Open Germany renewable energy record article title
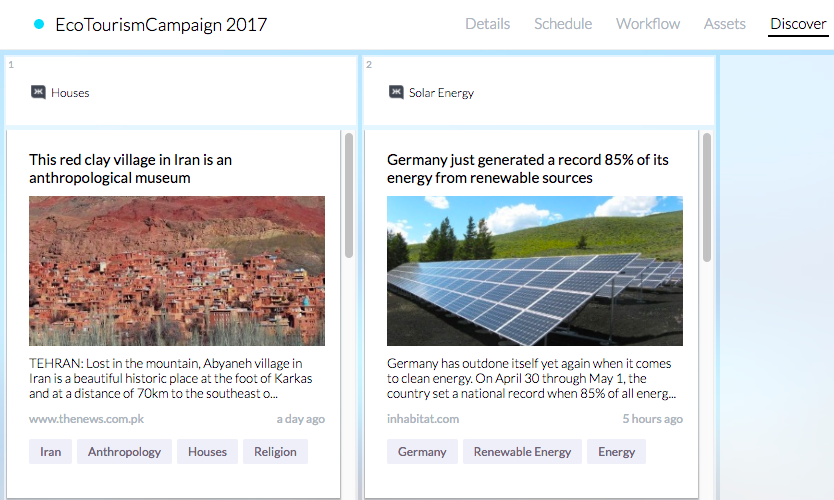Screen dimensions: 834x500 (527, 168)
